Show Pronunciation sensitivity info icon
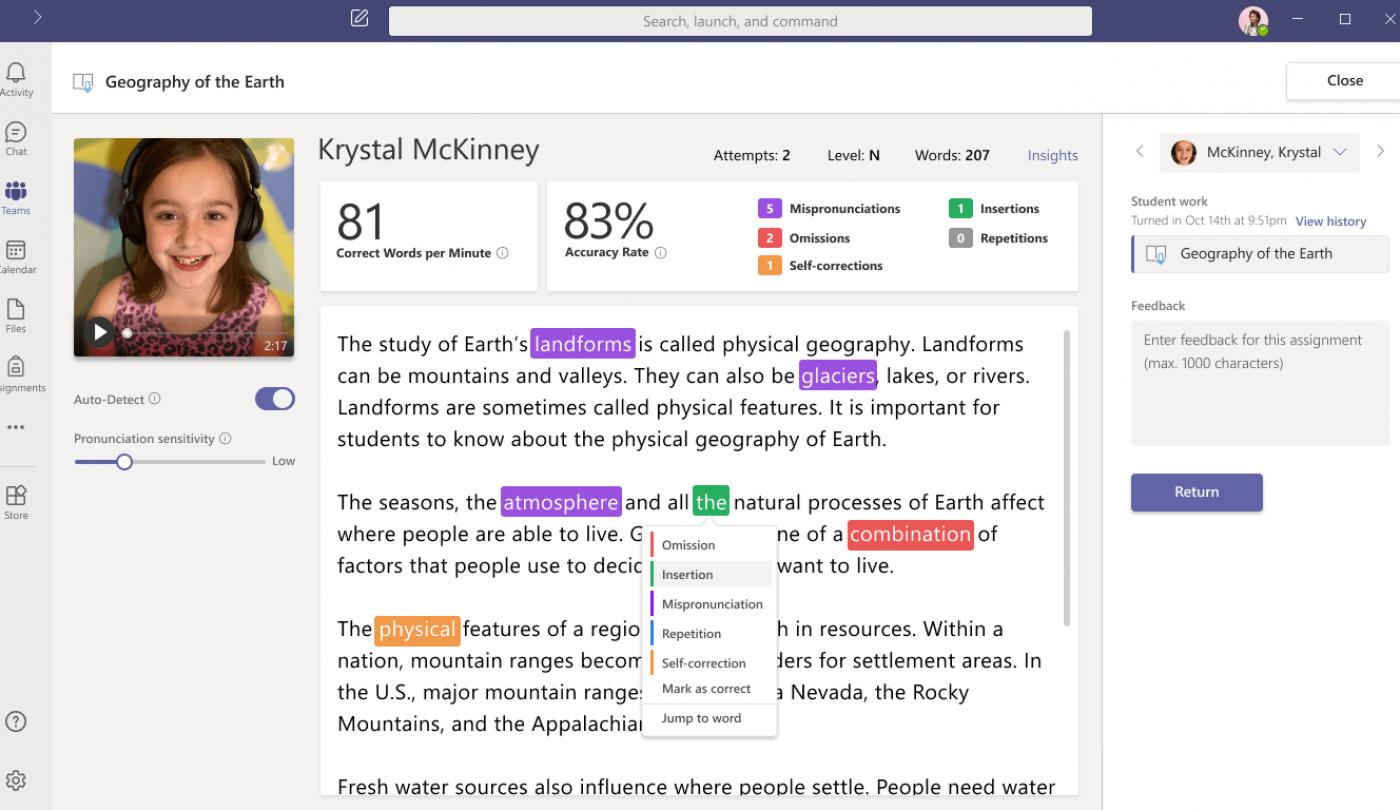This screenshot has width=1400, height=810. [225, 438]
